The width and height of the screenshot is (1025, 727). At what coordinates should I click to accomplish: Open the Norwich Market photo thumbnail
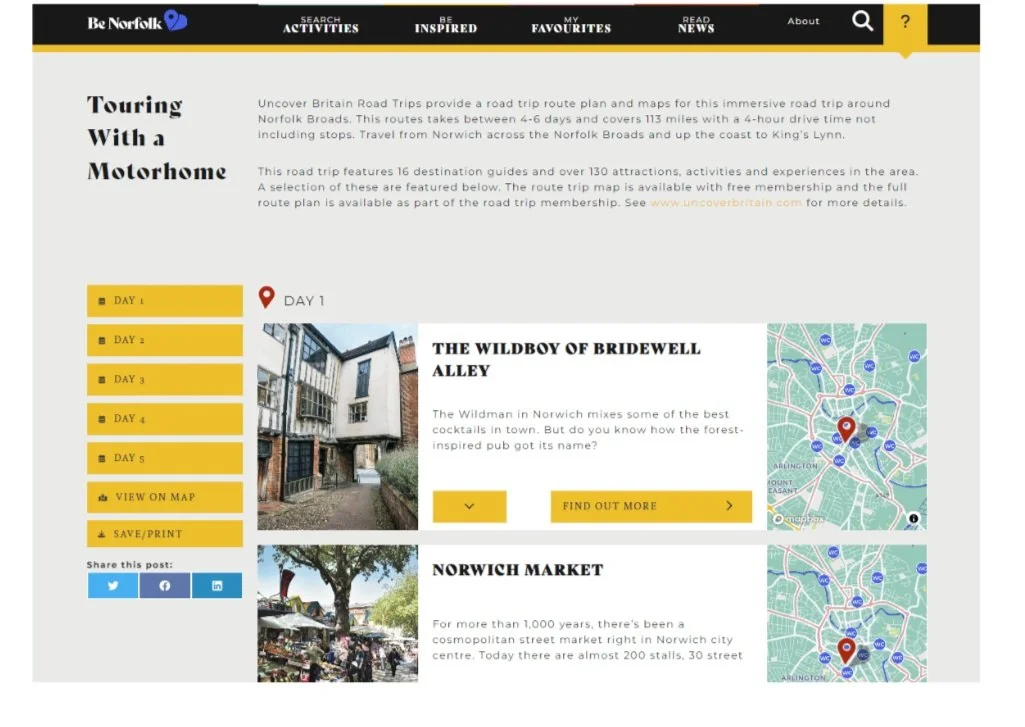coord(337,613)
